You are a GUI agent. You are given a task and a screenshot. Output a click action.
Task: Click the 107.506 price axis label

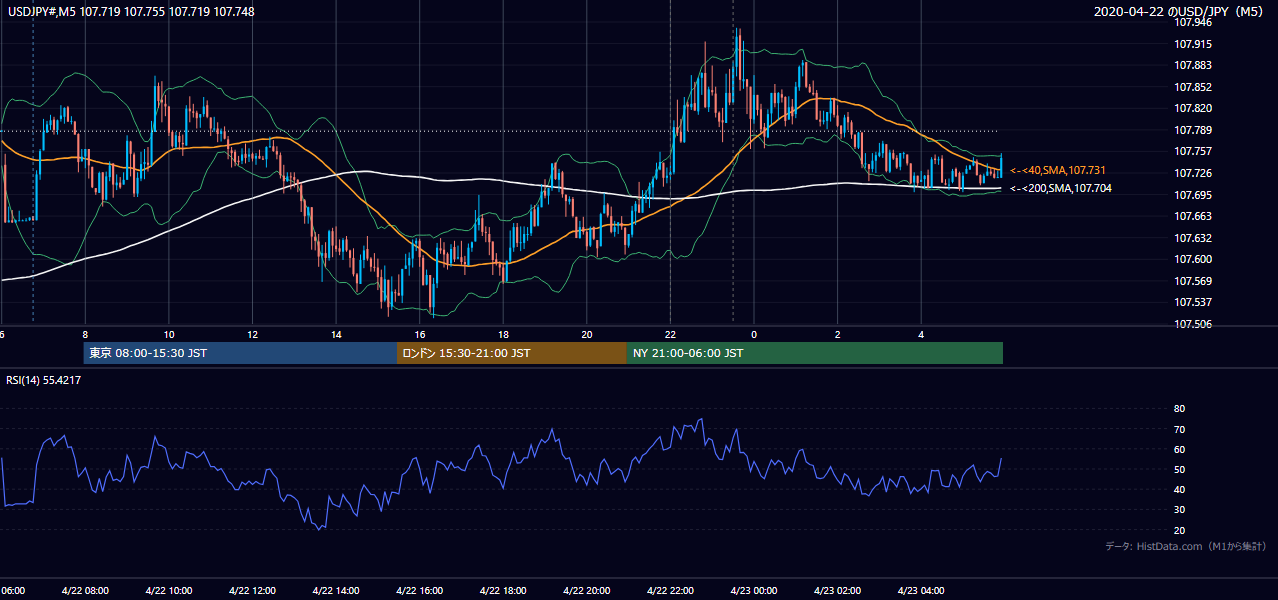pyautogui.click(x=1192, y=324)
